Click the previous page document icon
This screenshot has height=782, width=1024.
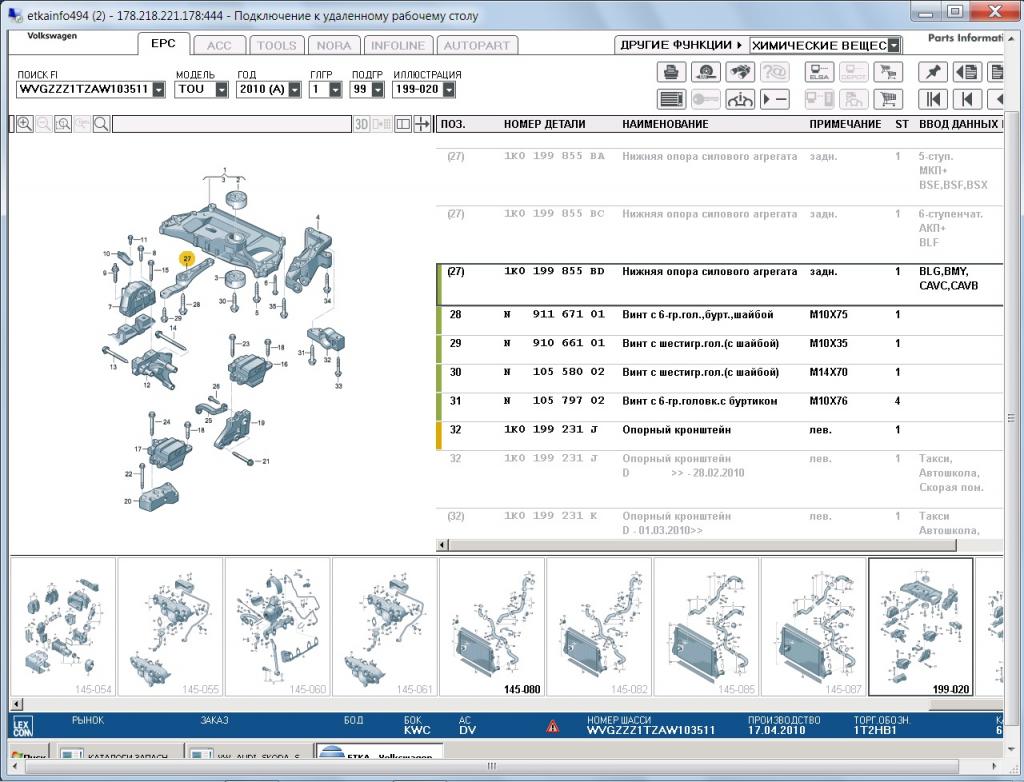tap(967, 72)
